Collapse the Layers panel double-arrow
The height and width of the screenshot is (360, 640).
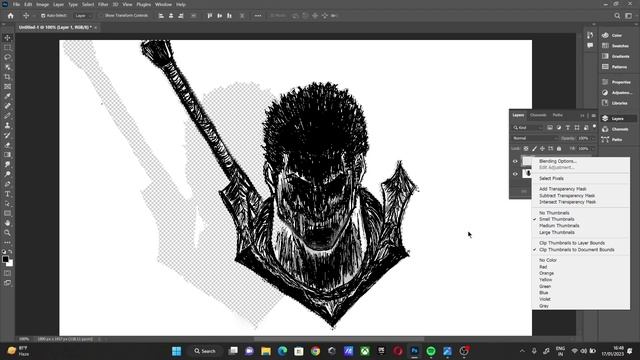pyautogui.click(x=582, y=116)
